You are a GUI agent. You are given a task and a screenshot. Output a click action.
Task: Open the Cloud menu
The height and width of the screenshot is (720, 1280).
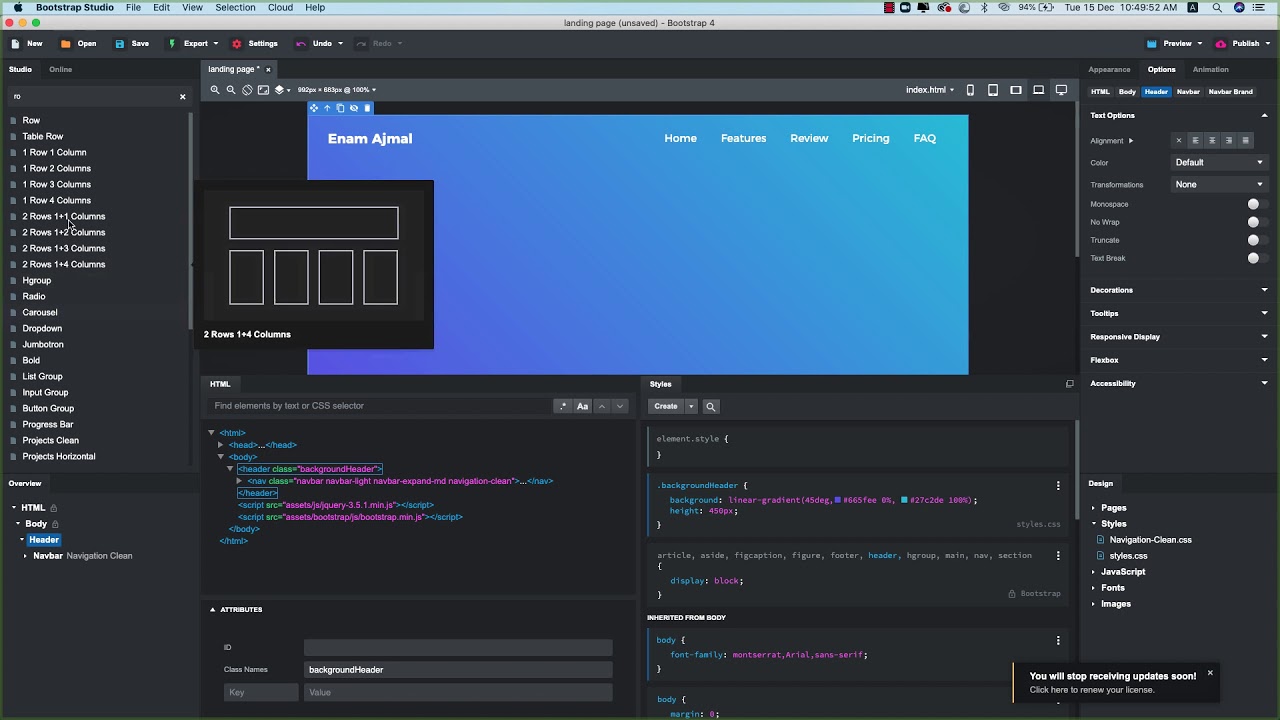pyautogui.click(x=280, y=7)
